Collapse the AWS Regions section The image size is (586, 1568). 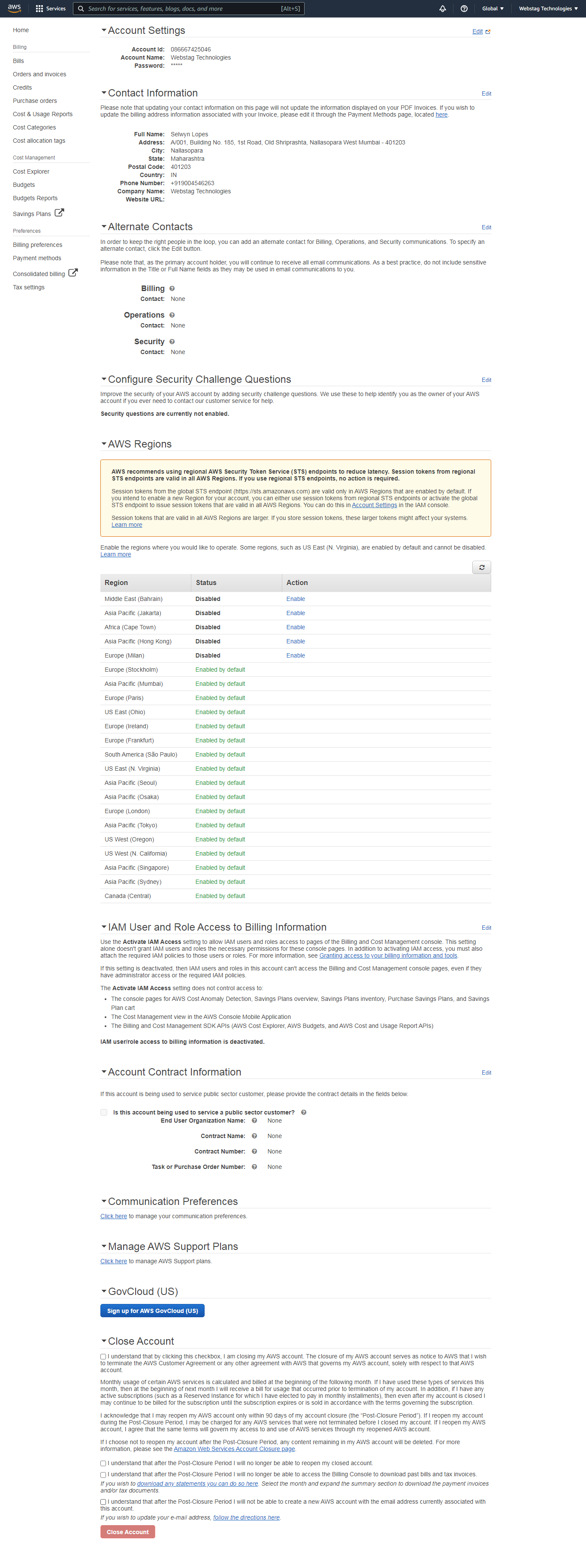click(x=103, y=444)
